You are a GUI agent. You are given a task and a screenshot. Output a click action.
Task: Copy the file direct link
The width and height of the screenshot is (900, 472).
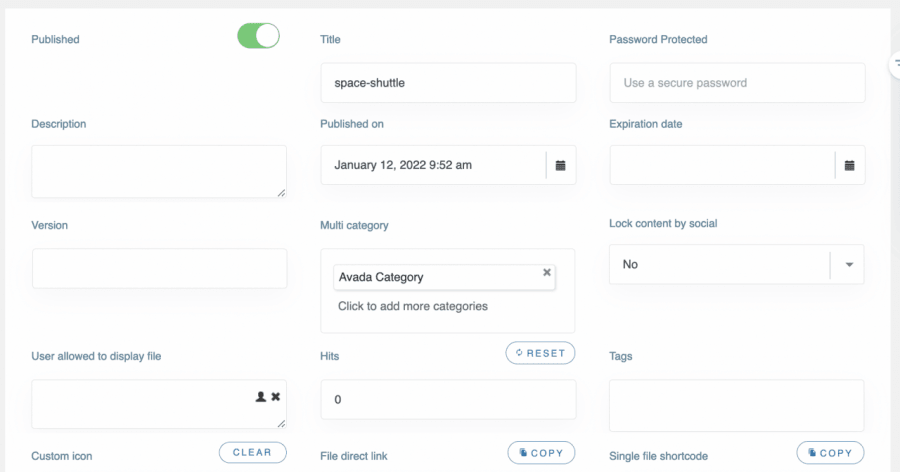click(x=541, y=453)
